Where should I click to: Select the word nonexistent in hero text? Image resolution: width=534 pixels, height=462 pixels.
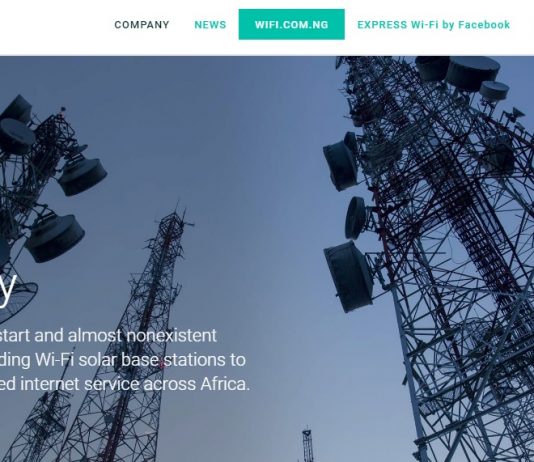click(172, 336)
